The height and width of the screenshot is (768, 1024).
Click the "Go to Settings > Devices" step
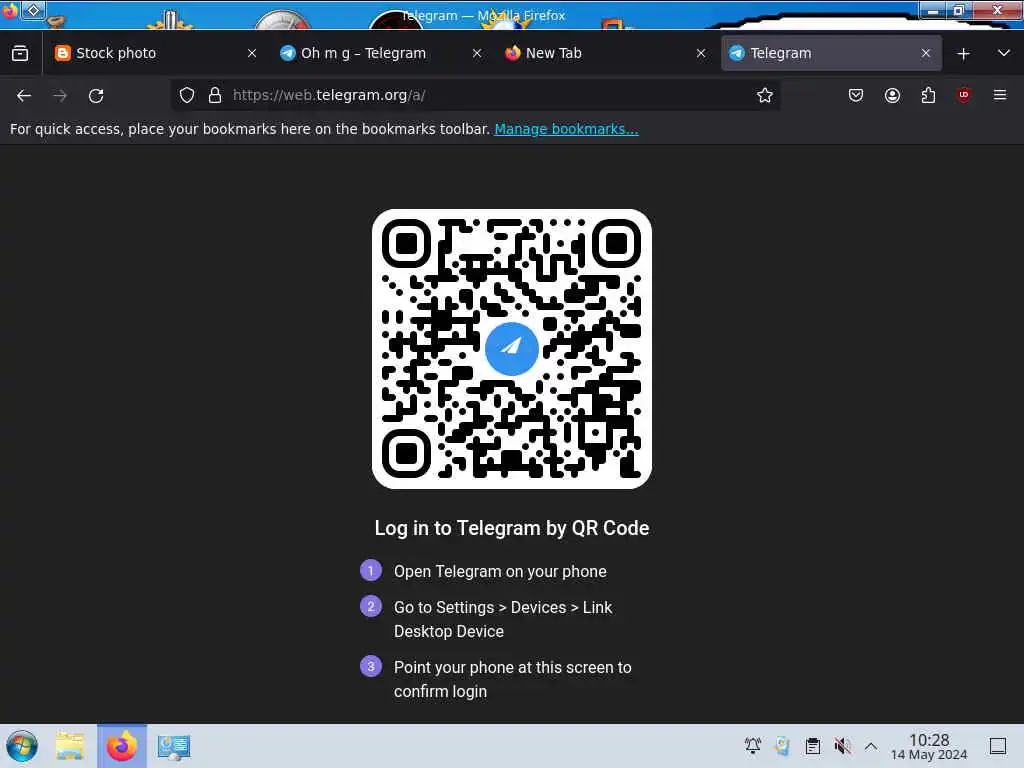point(503,619)
